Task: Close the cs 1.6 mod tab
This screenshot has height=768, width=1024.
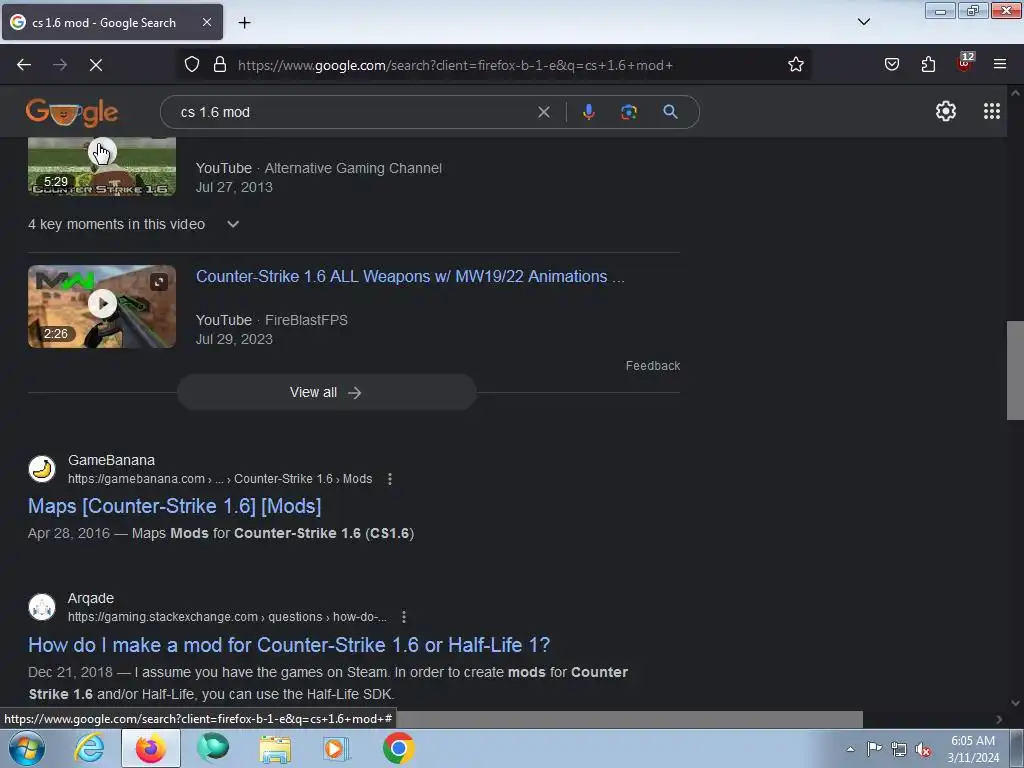Action: 206,22
